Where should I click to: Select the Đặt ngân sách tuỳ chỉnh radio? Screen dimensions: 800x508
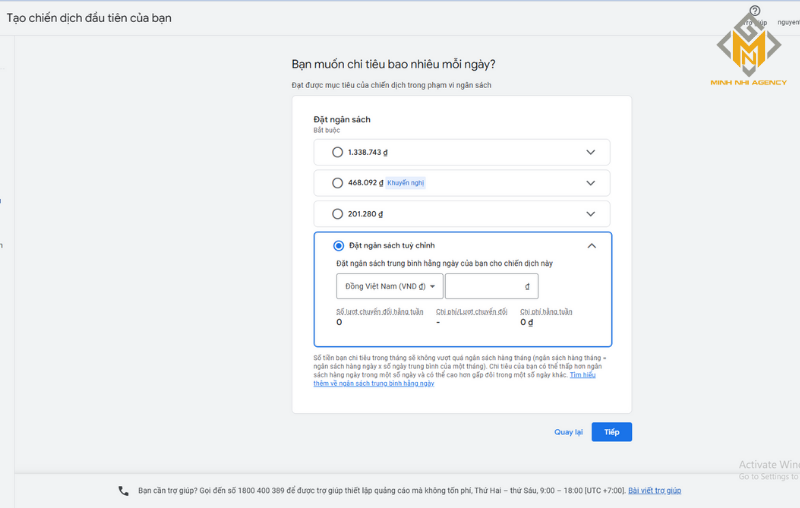coord(338,245)
